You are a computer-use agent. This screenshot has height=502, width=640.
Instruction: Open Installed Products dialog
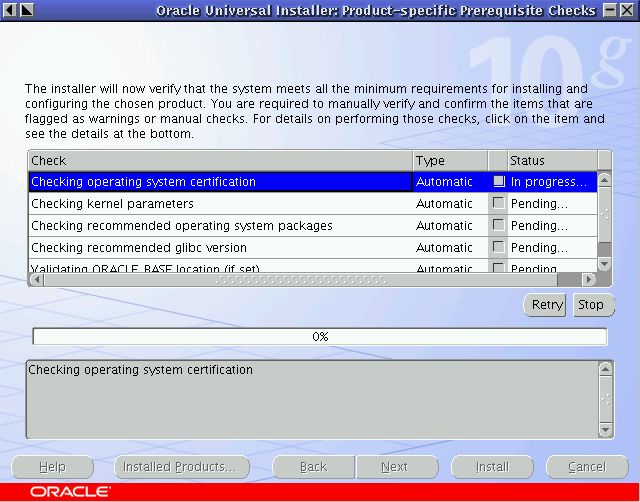pos(182,467)
